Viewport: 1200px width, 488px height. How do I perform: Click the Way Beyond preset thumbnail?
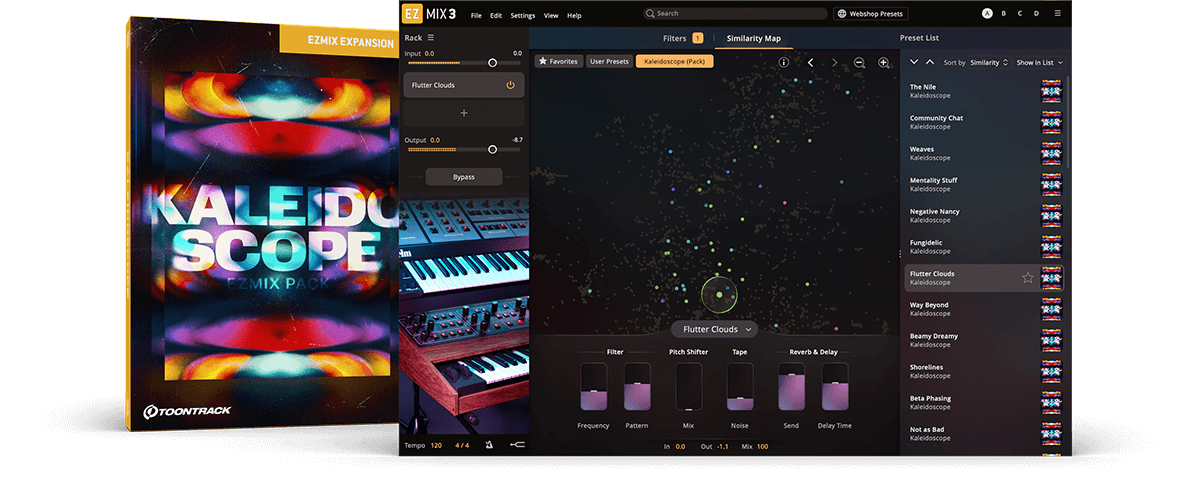1051,309
